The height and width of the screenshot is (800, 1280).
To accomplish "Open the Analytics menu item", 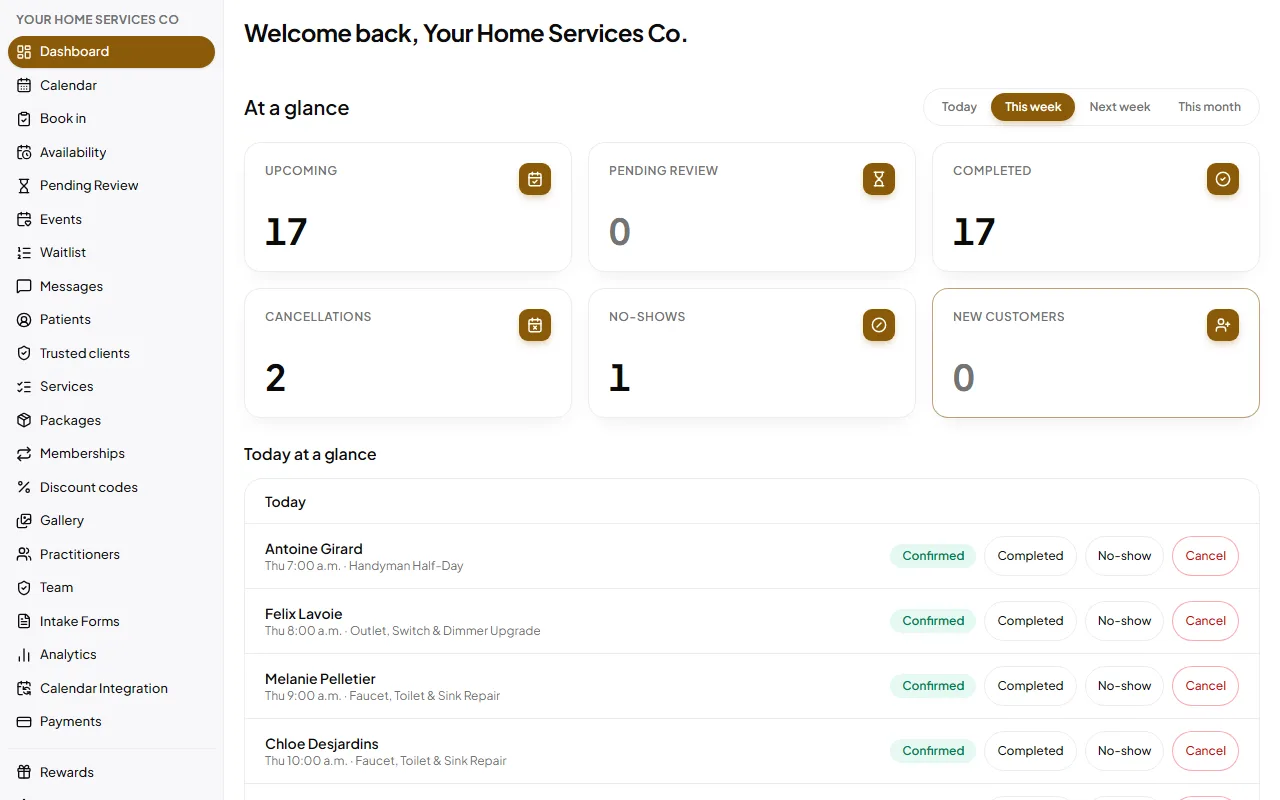I will click(111, 655).
